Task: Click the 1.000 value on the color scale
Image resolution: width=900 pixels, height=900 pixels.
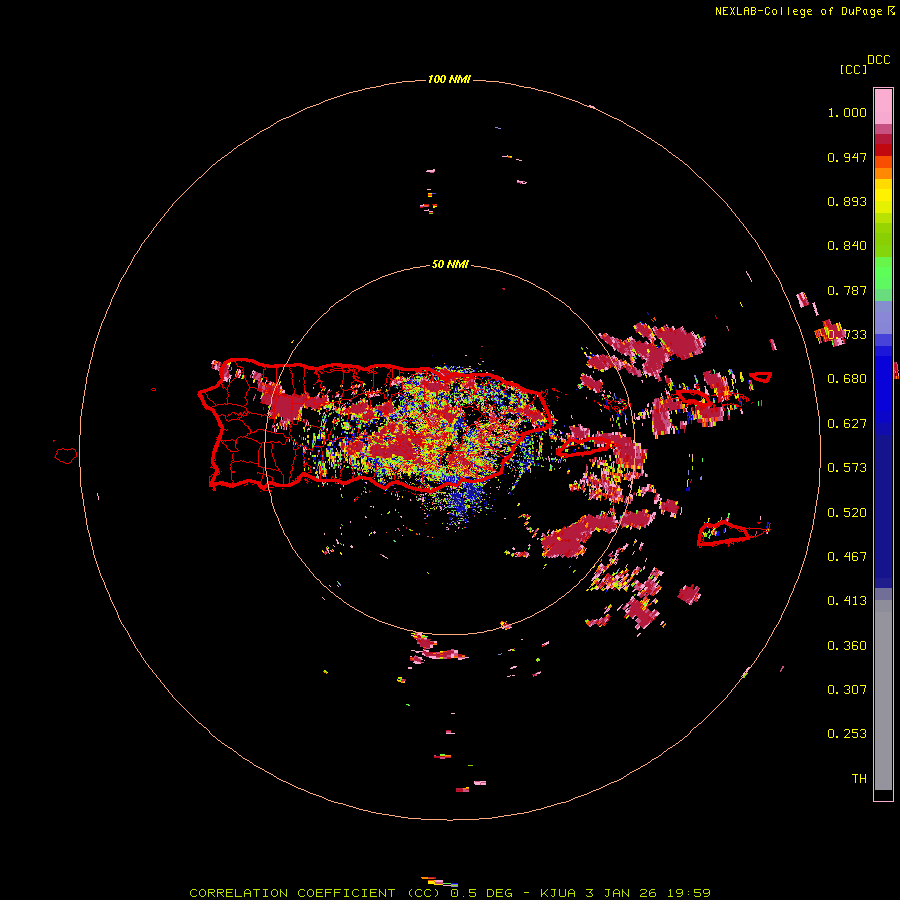Action: (847, 112)
